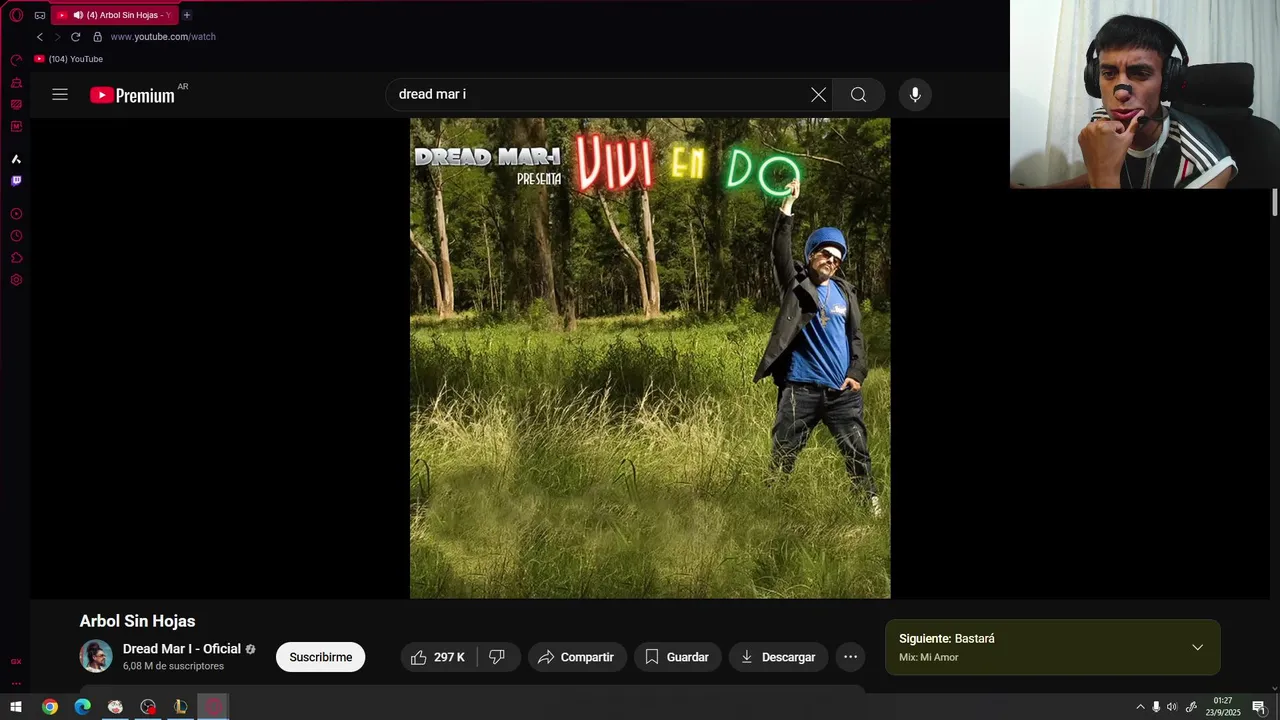This screenshot has height=720, width=1280.
Task: Click the video title 'Arbol Sin Hojas'
Action: pos(137,621)
